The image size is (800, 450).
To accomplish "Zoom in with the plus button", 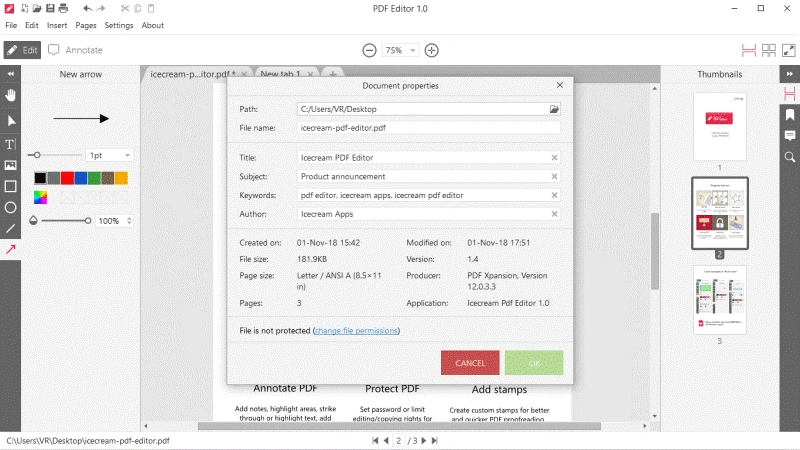I will 432,50.
